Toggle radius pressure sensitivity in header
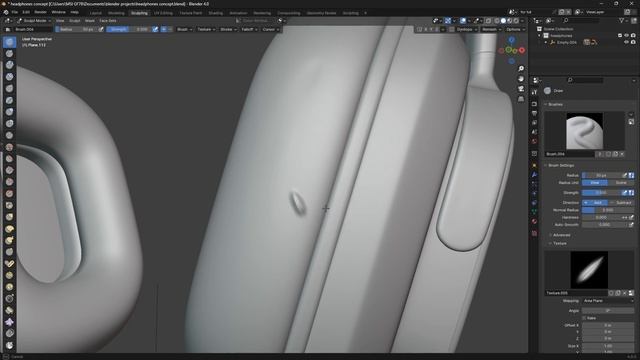The image size is (640, 360). [x=101, y=29]
